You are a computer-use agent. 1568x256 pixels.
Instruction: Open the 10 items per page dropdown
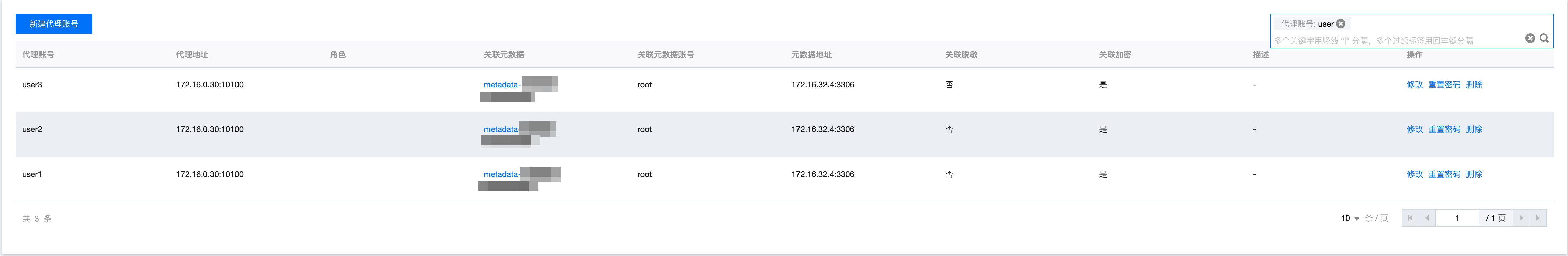coord(1349,218)
